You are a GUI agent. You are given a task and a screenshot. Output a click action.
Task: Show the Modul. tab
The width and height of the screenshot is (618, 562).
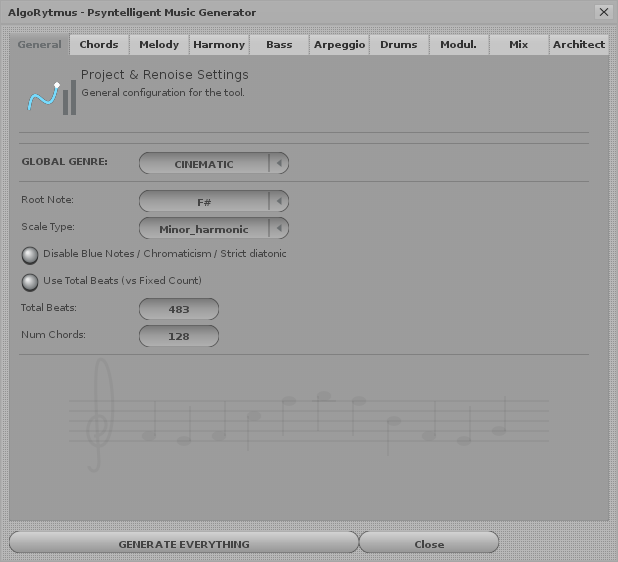pyautogui.click(x=459, y=45)
